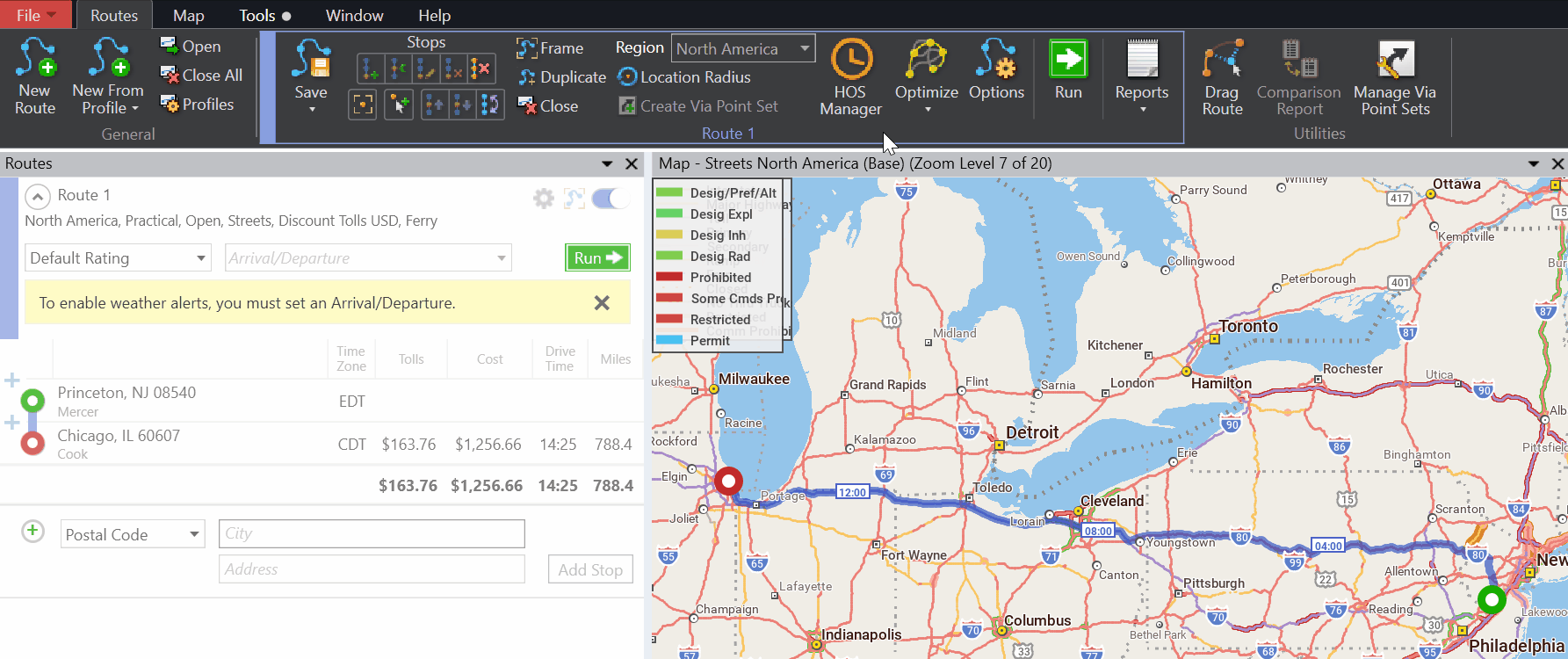
Task: Click the 08:00 time marker on map
Action: click(1098, 531)
